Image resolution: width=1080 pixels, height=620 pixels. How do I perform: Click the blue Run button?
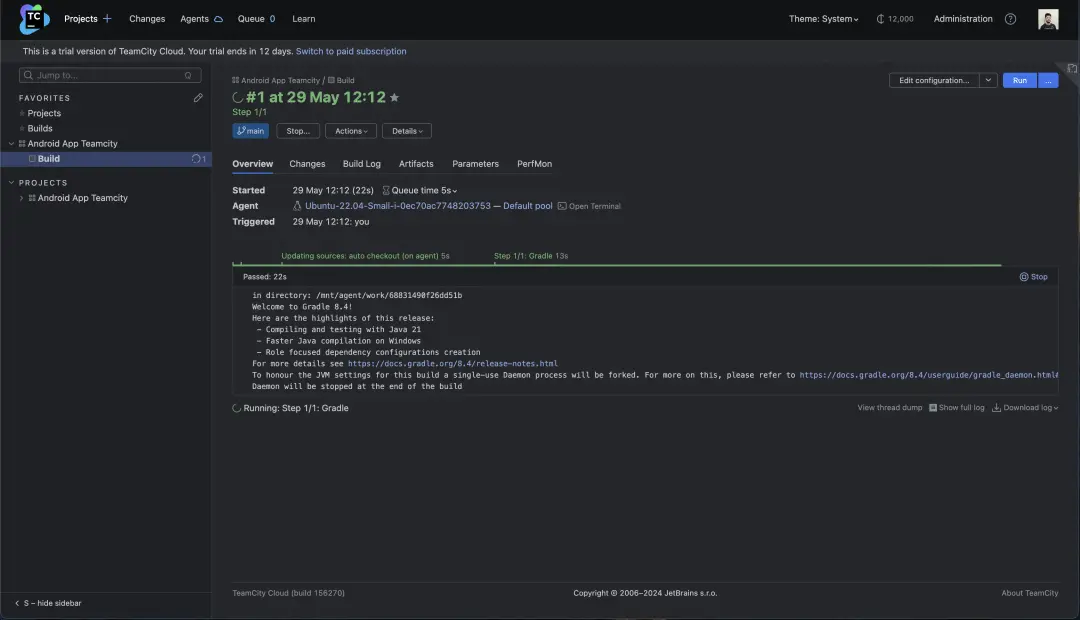pos(1019,80)
